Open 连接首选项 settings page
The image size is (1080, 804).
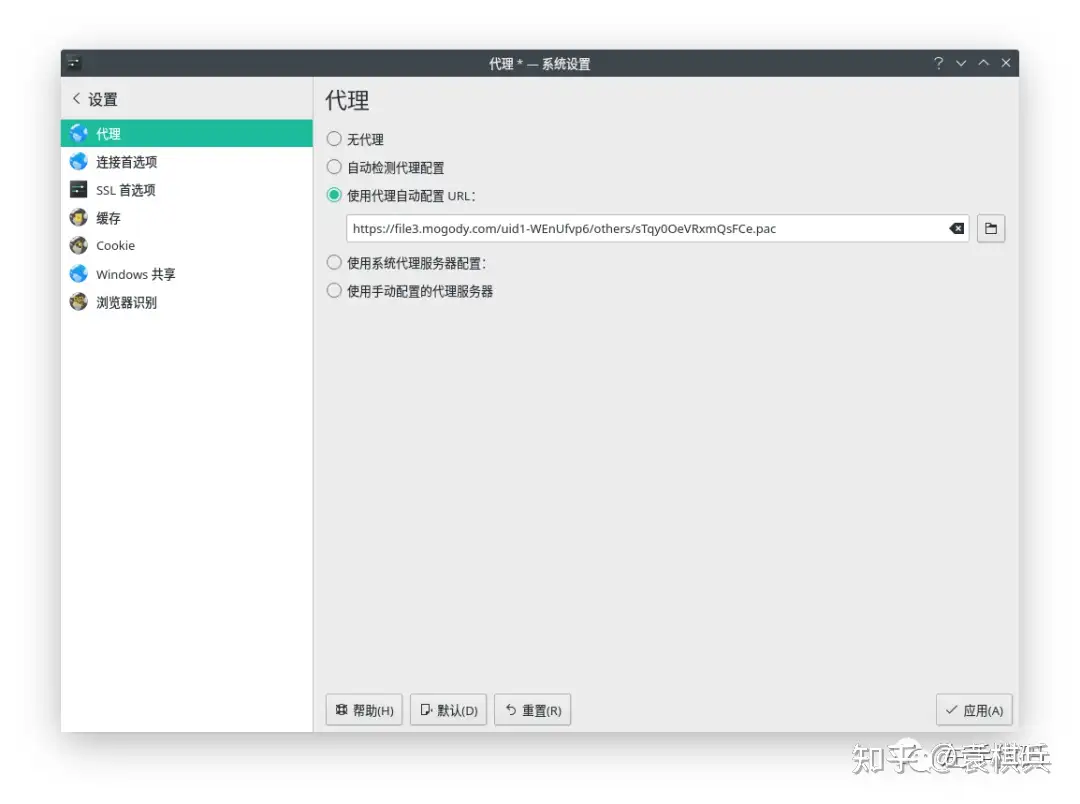click(x=187, y=162)
